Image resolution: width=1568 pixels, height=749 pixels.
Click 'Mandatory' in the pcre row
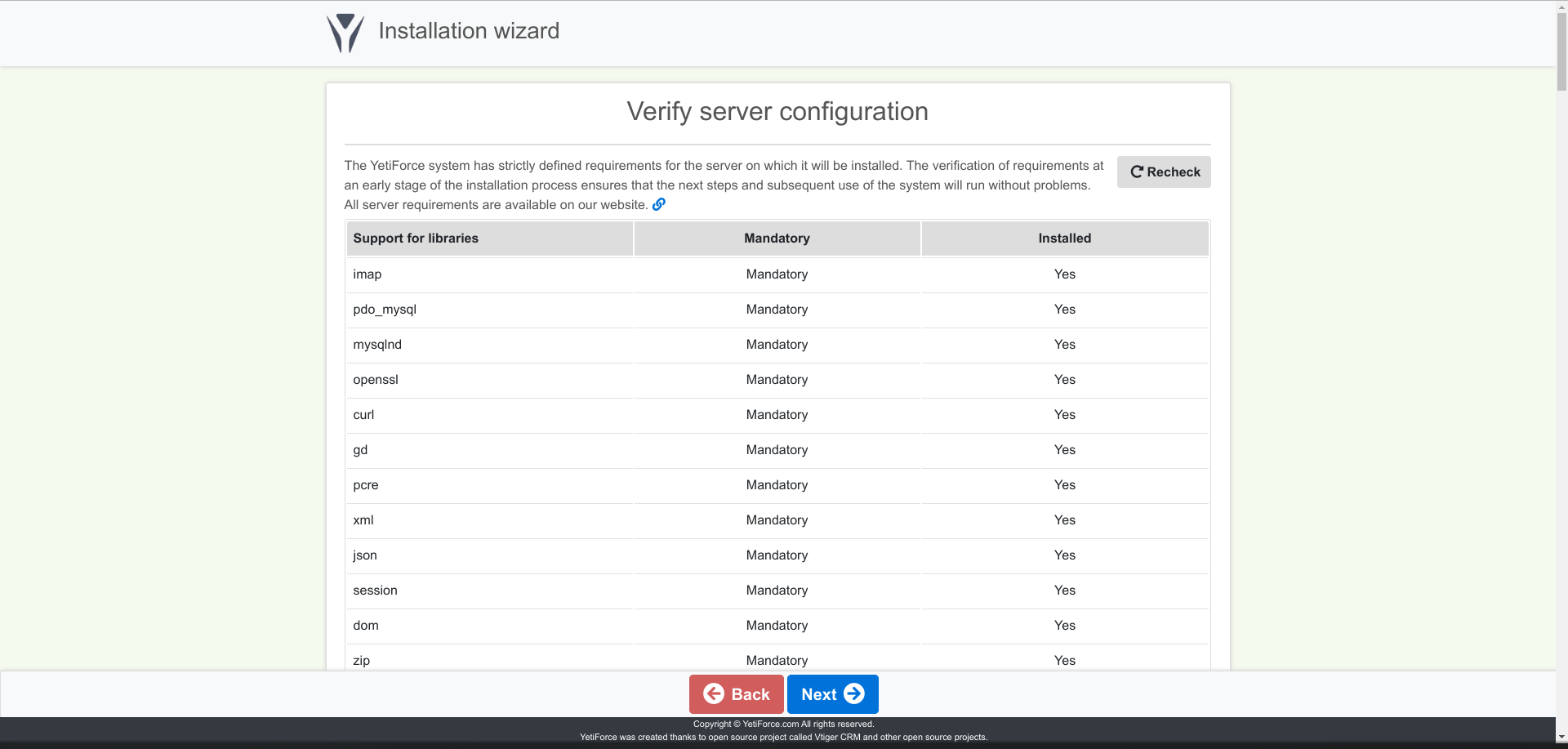[777, 485]
